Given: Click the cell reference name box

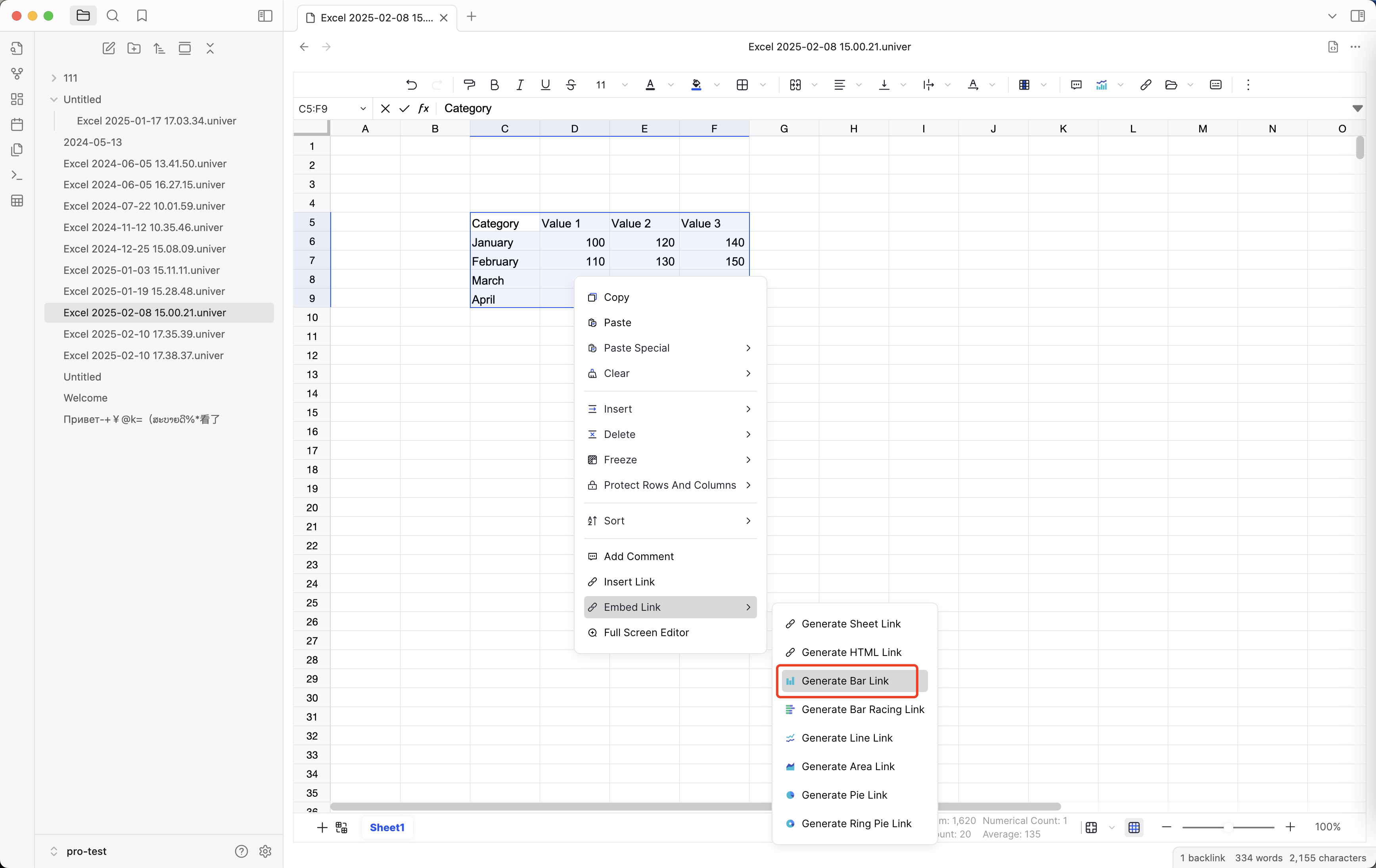Looking at the screenshot, I should [x=326, y=109].
